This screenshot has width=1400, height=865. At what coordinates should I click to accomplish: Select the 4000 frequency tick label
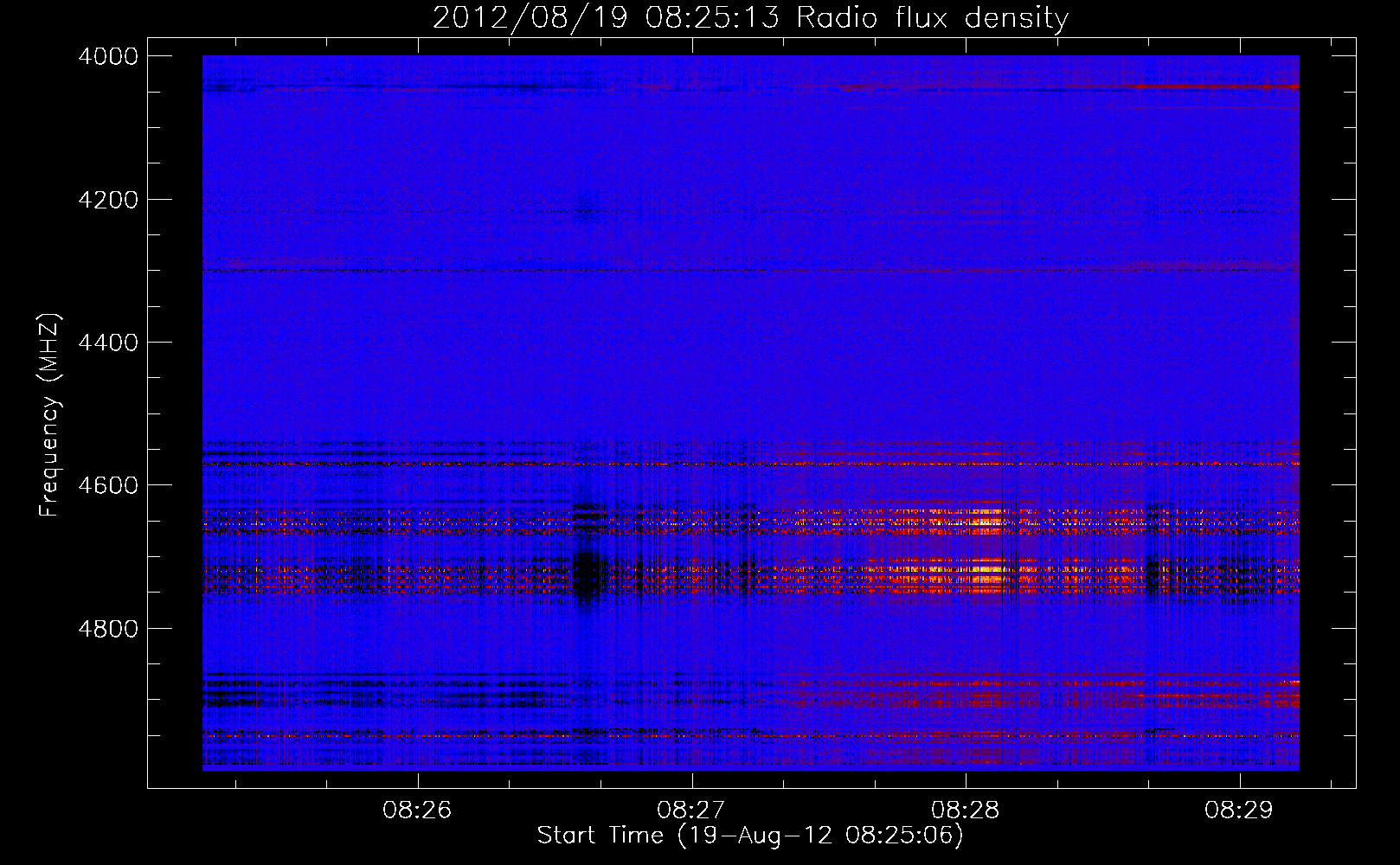point(108,56)
